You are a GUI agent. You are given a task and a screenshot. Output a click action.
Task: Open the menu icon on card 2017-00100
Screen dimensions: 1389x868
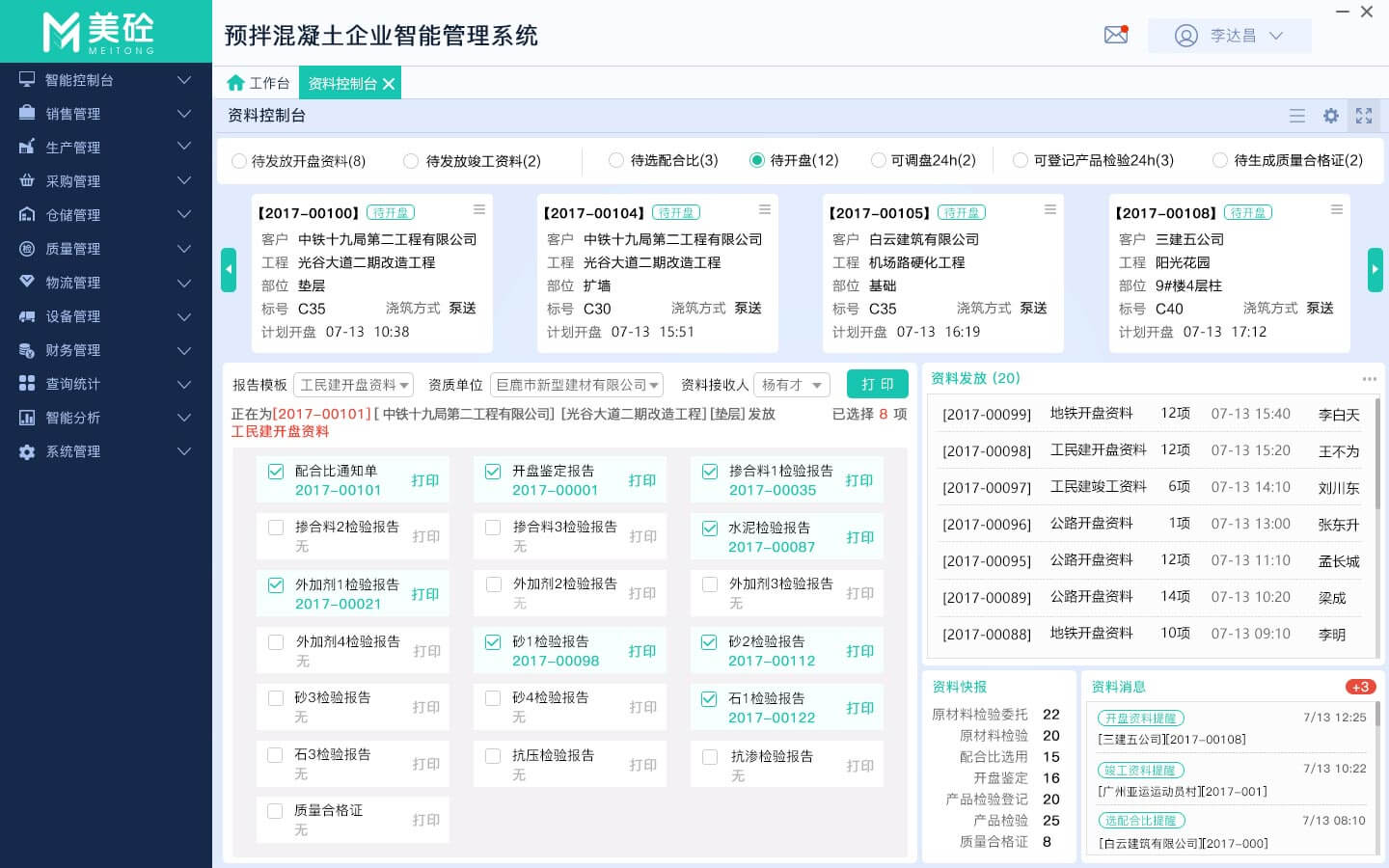coord(479,210)
